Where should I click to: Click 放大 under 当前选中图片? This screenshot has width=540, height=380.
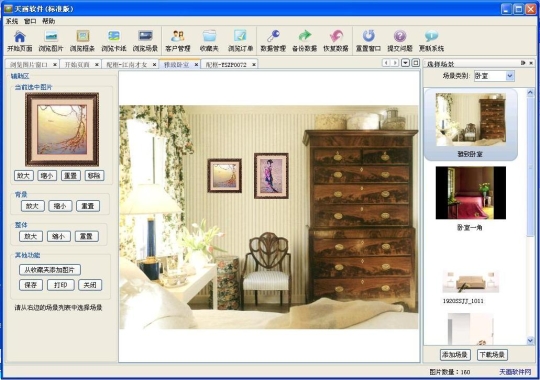(x=24, y=175)
